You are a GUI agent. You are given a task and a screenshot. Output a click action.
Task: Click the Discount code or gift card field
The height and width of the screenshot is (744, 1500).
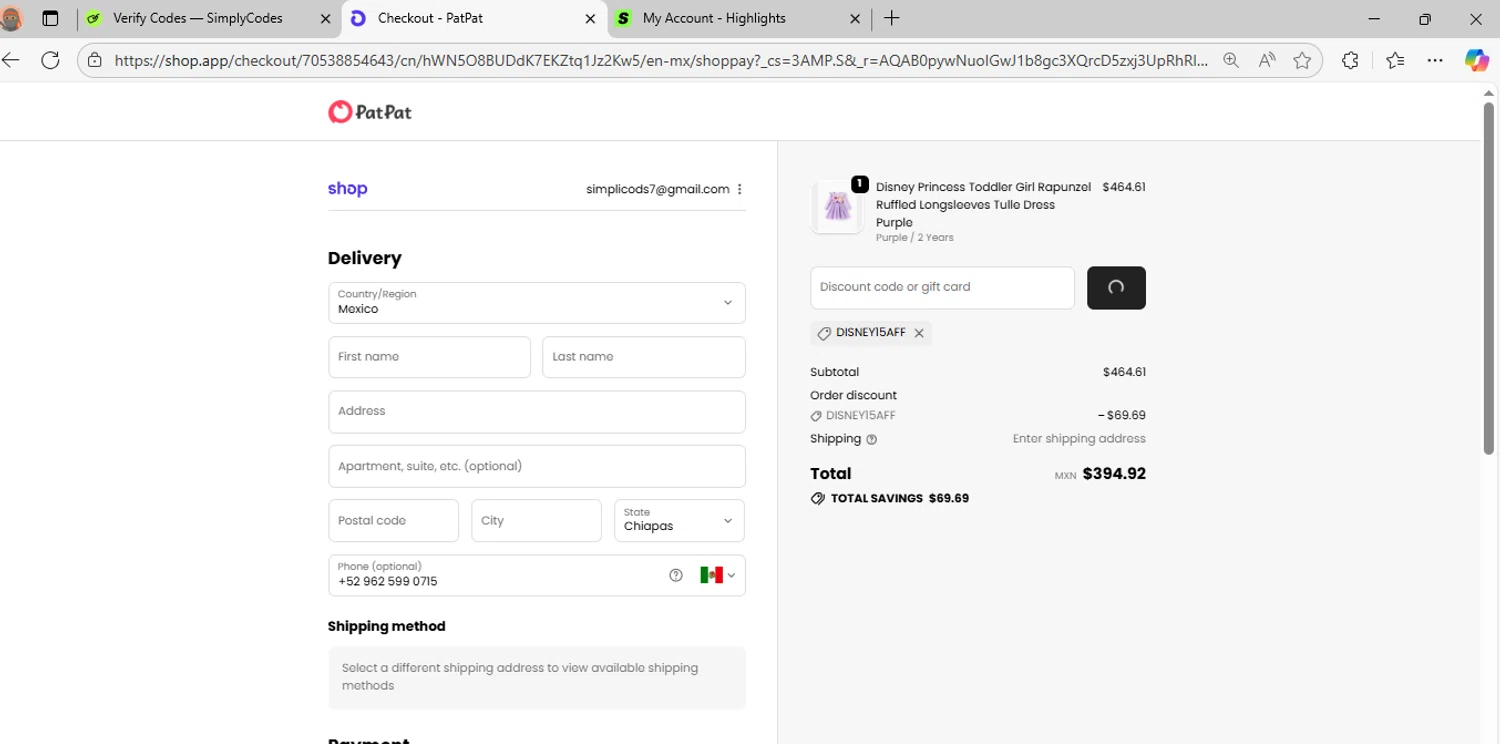tap(942, 287)
